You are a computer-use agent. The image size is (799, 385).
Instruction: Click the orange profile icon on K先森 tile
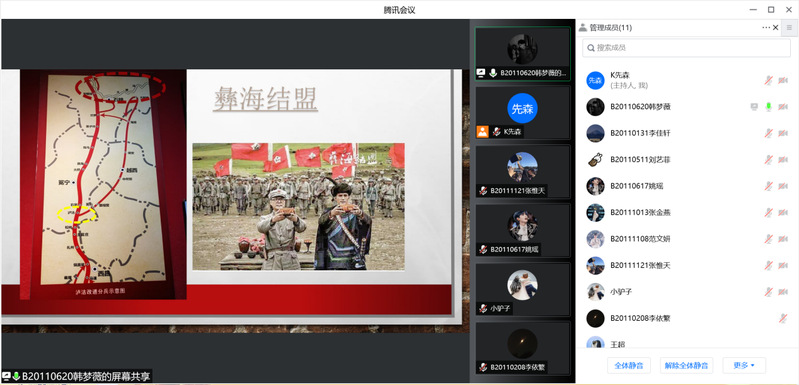pos(482,131)
